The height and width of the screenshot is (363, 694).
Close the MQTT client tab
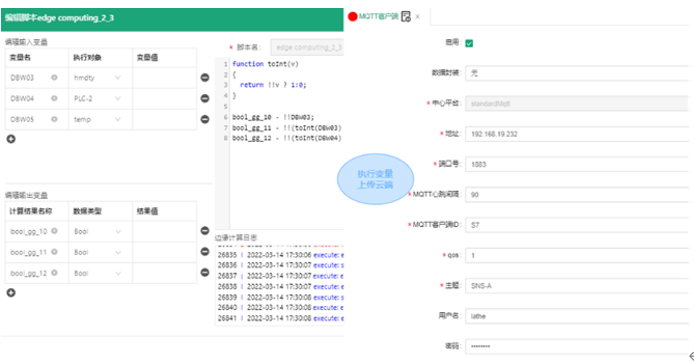click(x=417, y=17)
